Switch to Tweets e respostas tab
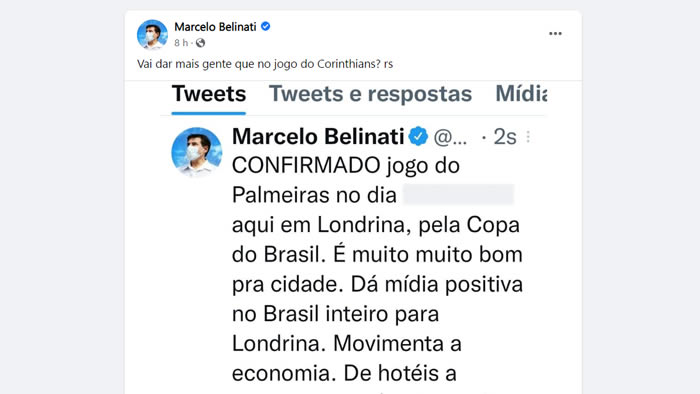Viewport: 700px width, 394px height. [371, 94]
